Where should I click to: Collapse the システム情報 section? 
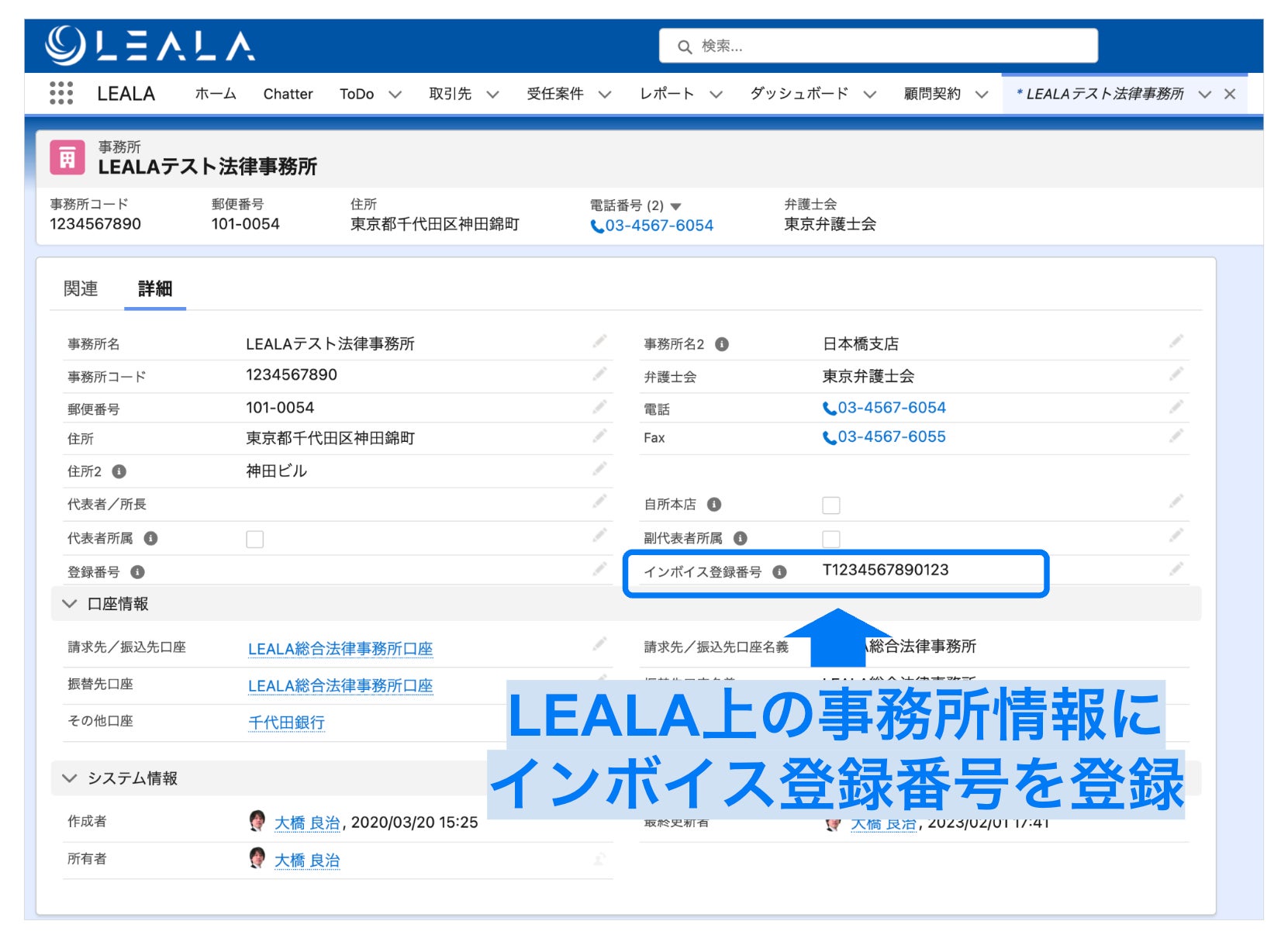pos(70,778)
